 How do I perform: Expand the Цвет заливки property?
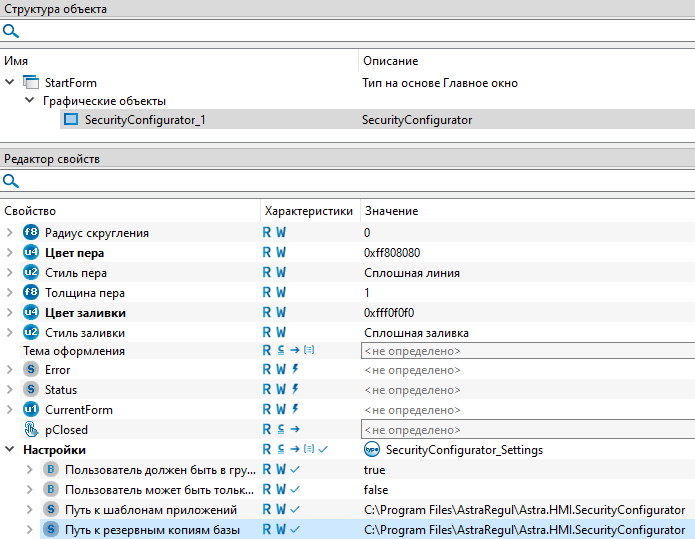pyautogui.click(x=10, y=312)
